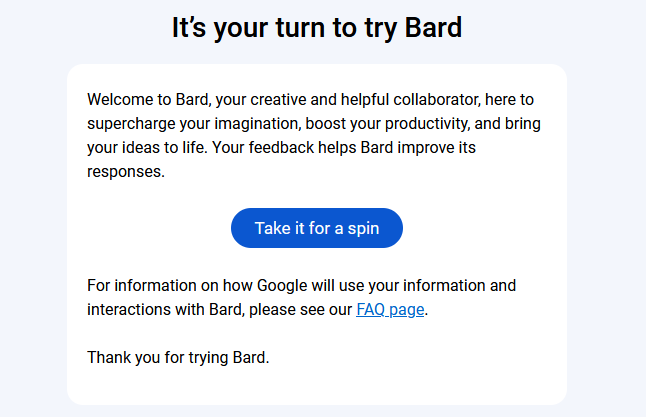Click the "It's your turn to try Bard" heading
646x417 pixels.
click(x=316, y=28)
